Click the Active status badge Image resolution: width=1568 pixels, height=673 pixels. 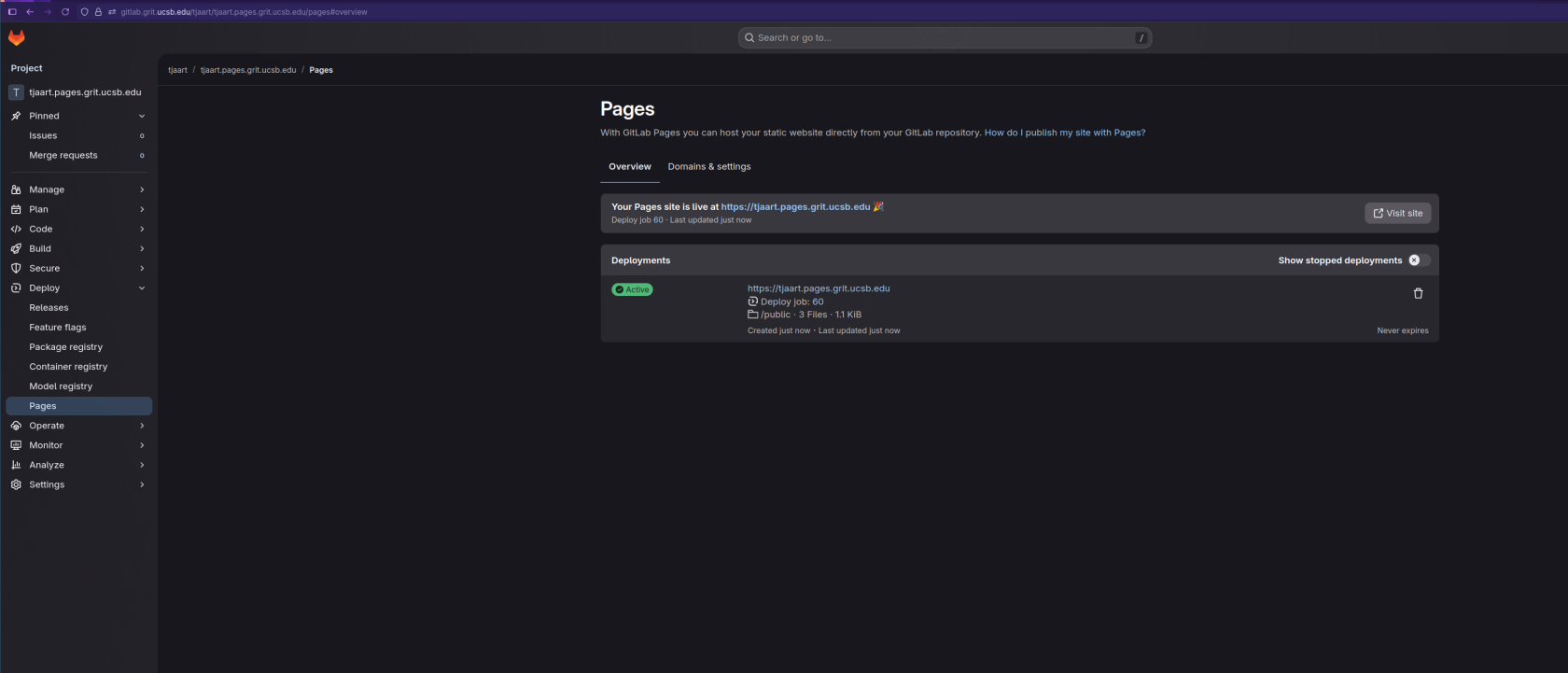(632, 289)
